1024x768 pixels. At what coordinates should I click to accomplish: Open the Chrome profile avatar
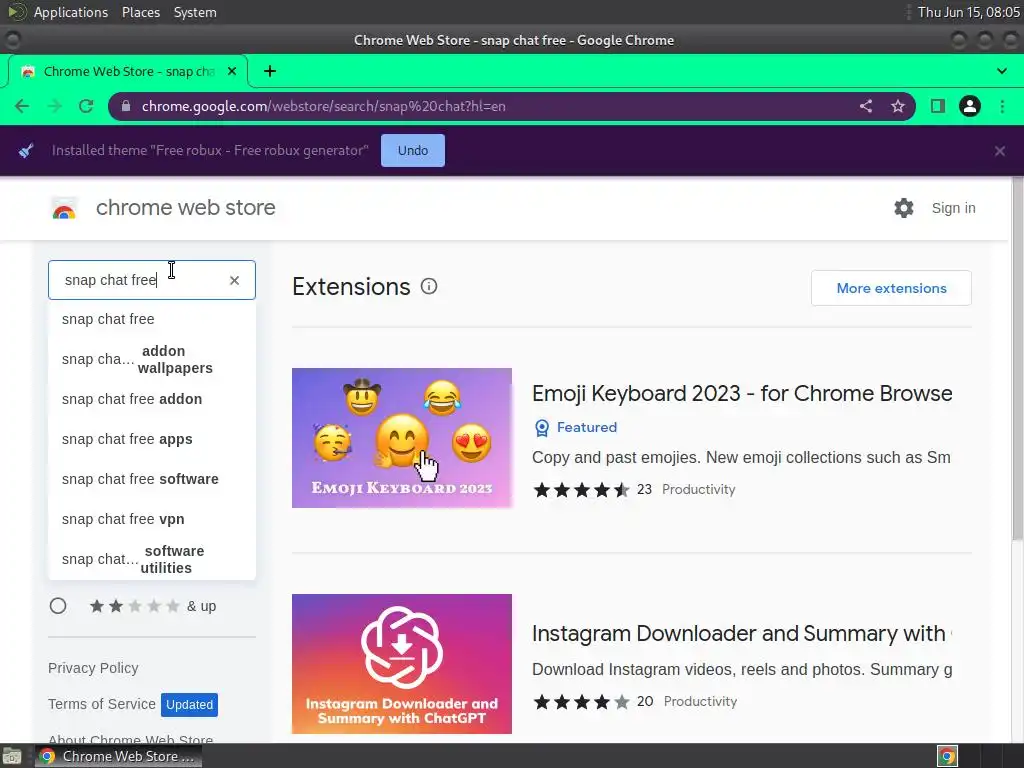point(970,106)
